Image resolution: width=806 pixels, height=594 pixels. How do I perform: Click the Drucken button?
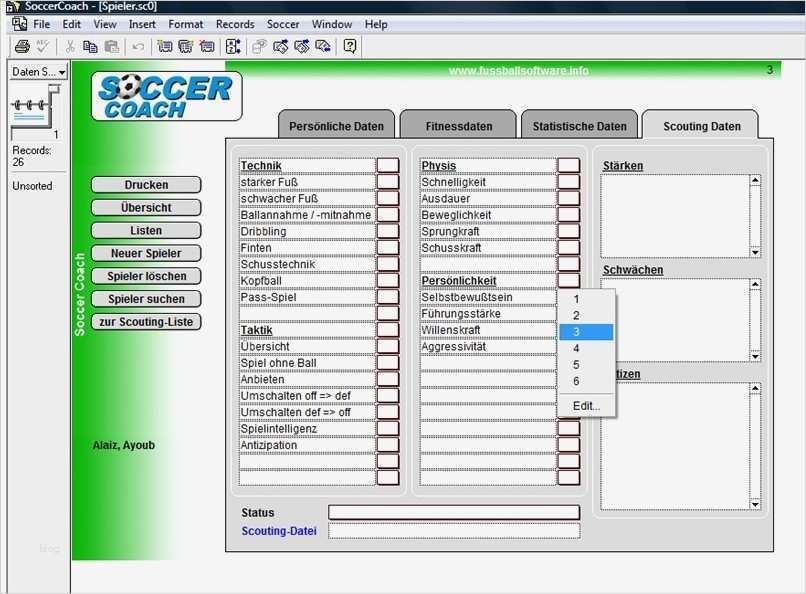tap(146, 185)
